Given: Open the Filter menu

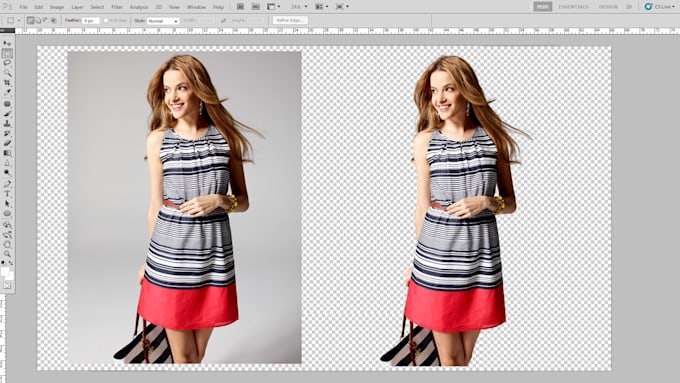Looking at the screenshot, I should [117, 7].
